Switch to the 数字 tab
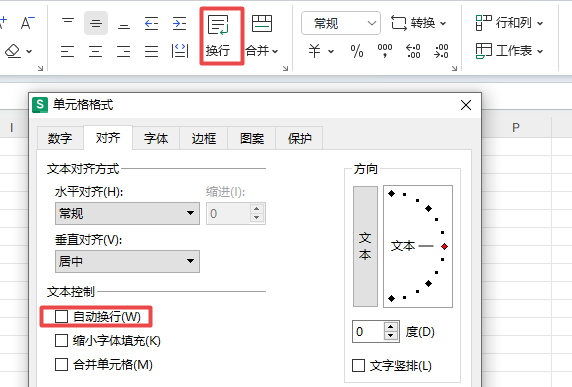Image resolution: width=572 pixels, height=387 pixels. pos(60,139)
